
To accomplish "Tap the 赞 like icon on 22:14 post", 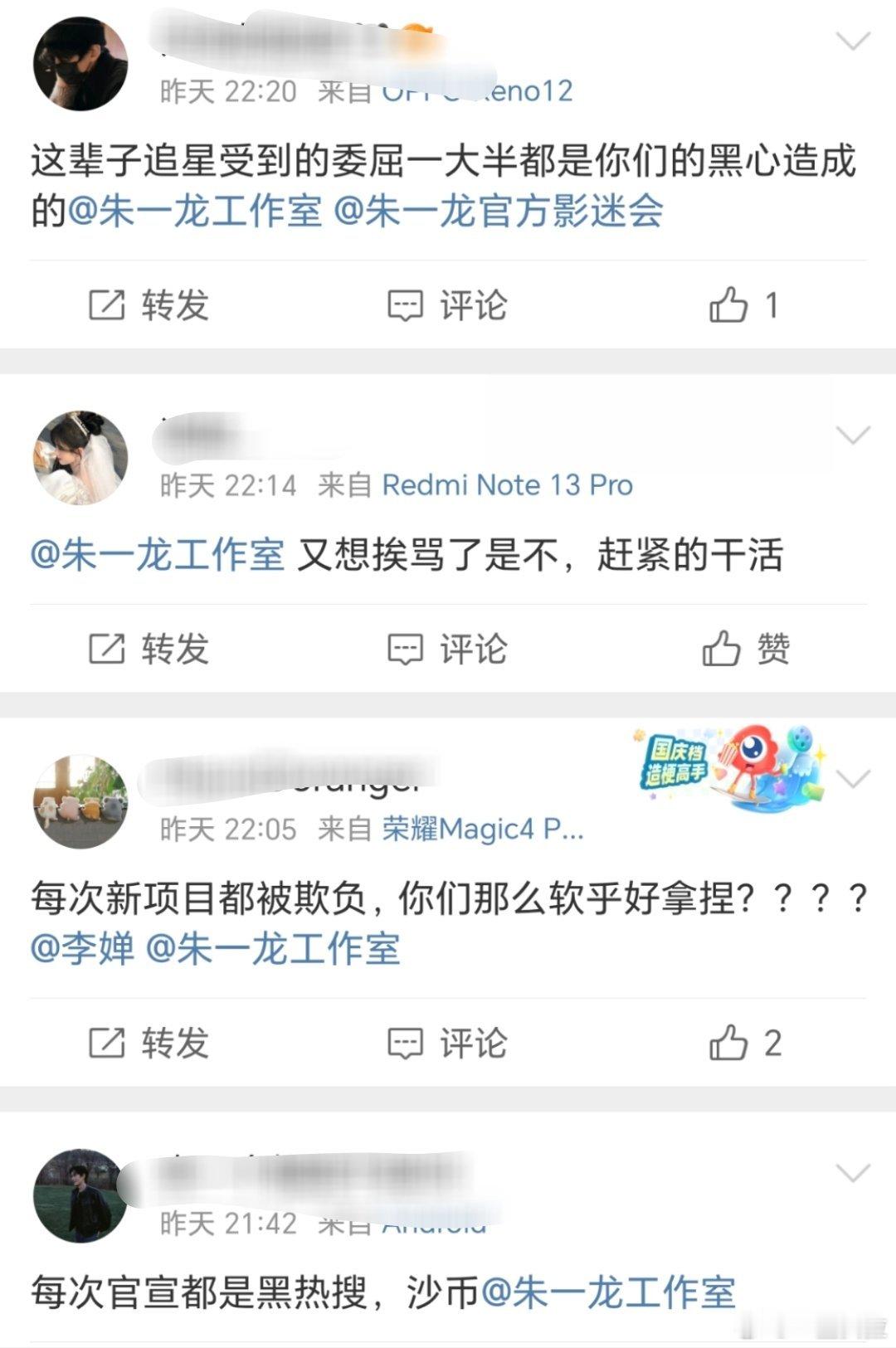I will (745, 649).
